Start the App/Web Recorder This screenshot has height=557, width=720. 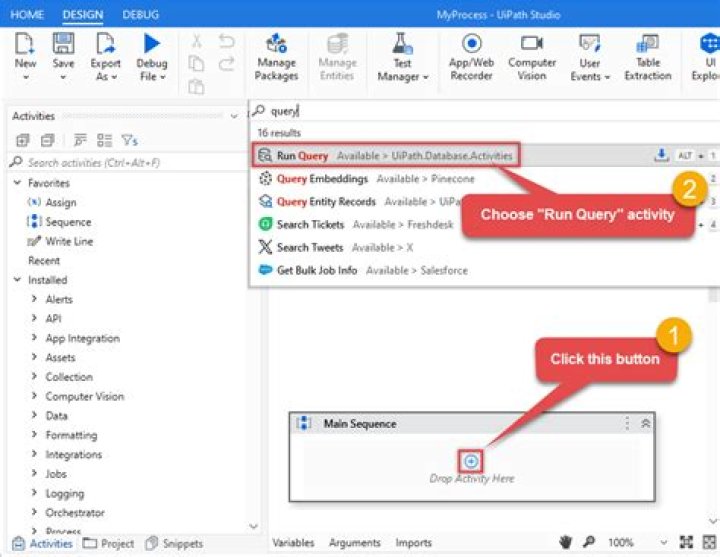(x=471, y=57)
